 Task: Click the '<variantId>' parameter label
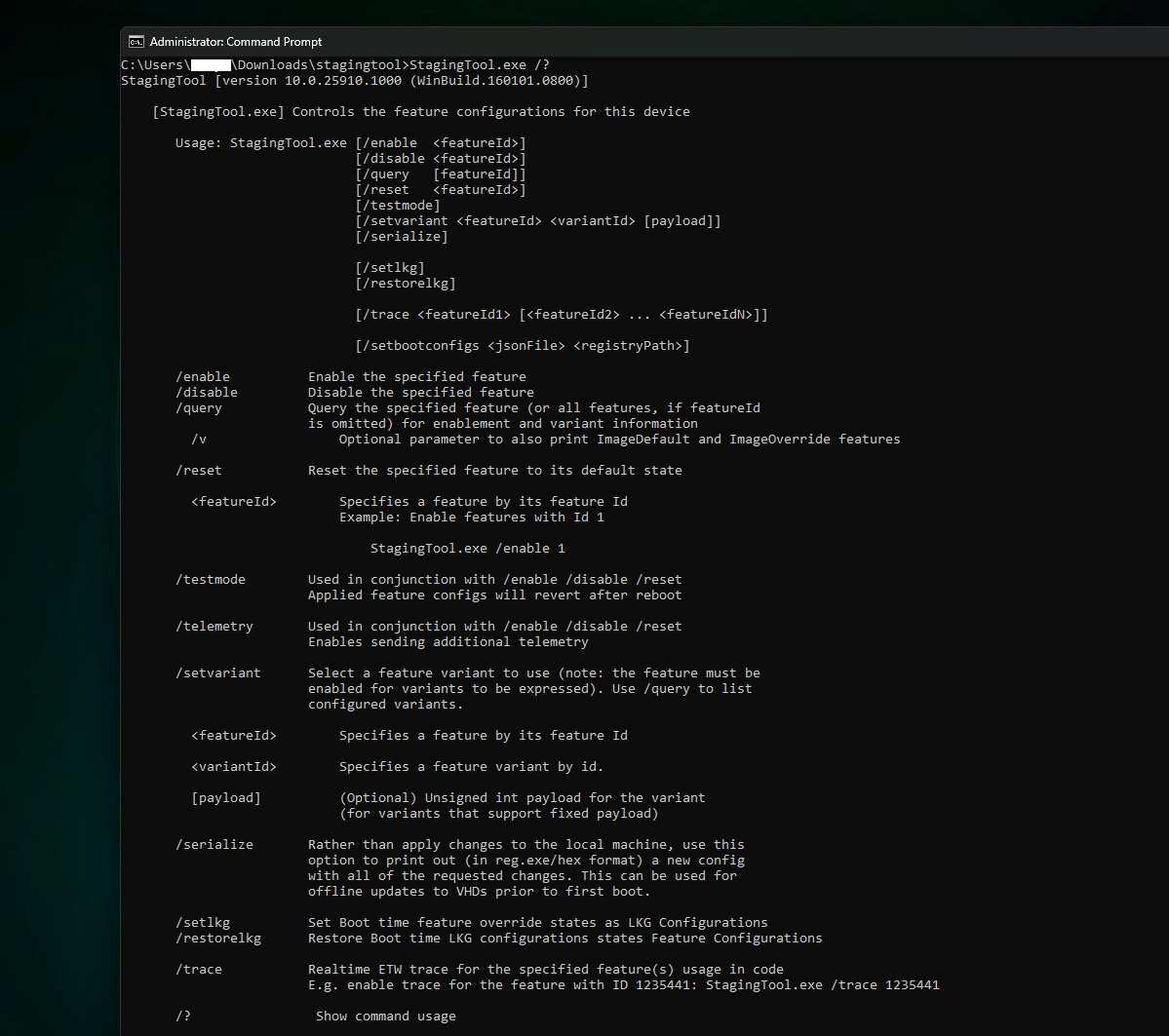pos(233,767)
